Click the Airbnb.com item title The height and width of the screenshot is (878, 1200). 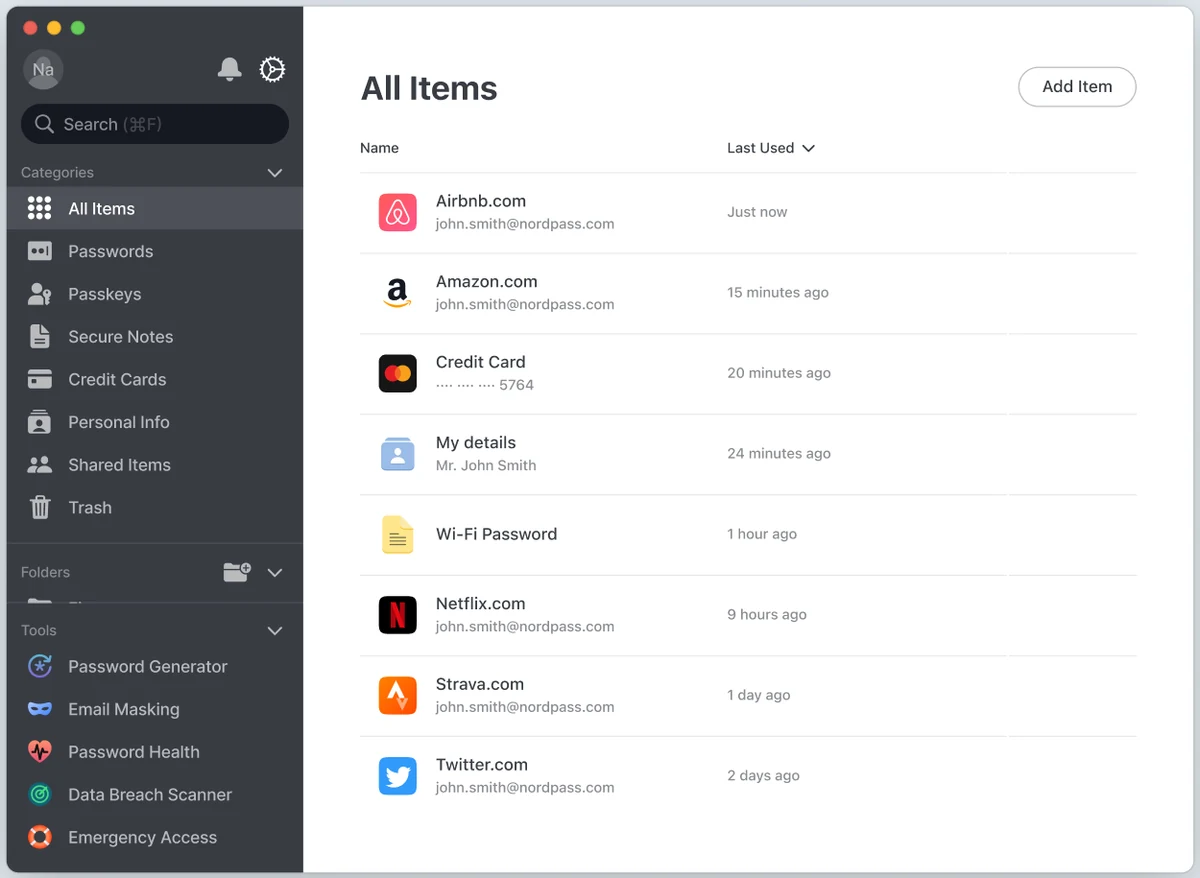[x=481, y=201]
